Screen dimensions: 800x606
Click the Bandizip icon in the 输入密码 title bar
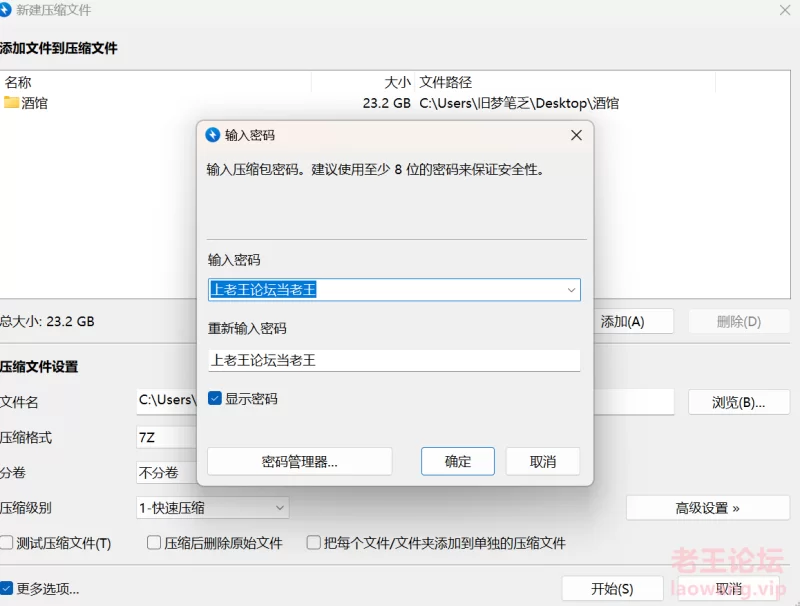coord(212,135)
